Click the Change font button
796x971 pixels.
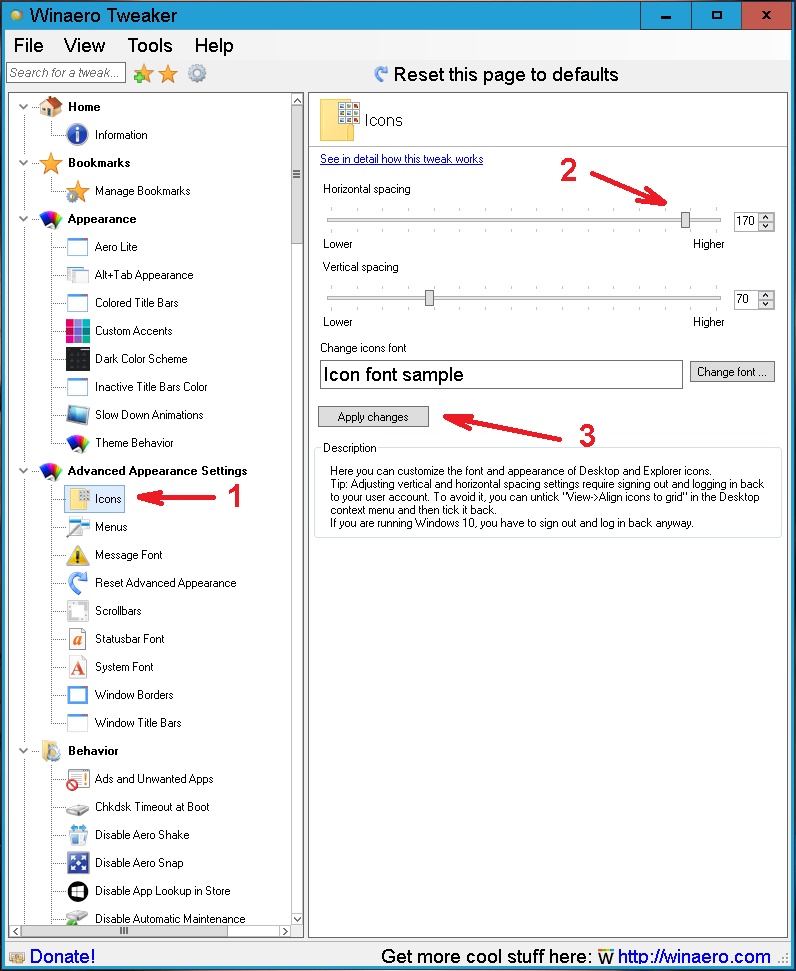pyautogui.click(x=732, y=372)
